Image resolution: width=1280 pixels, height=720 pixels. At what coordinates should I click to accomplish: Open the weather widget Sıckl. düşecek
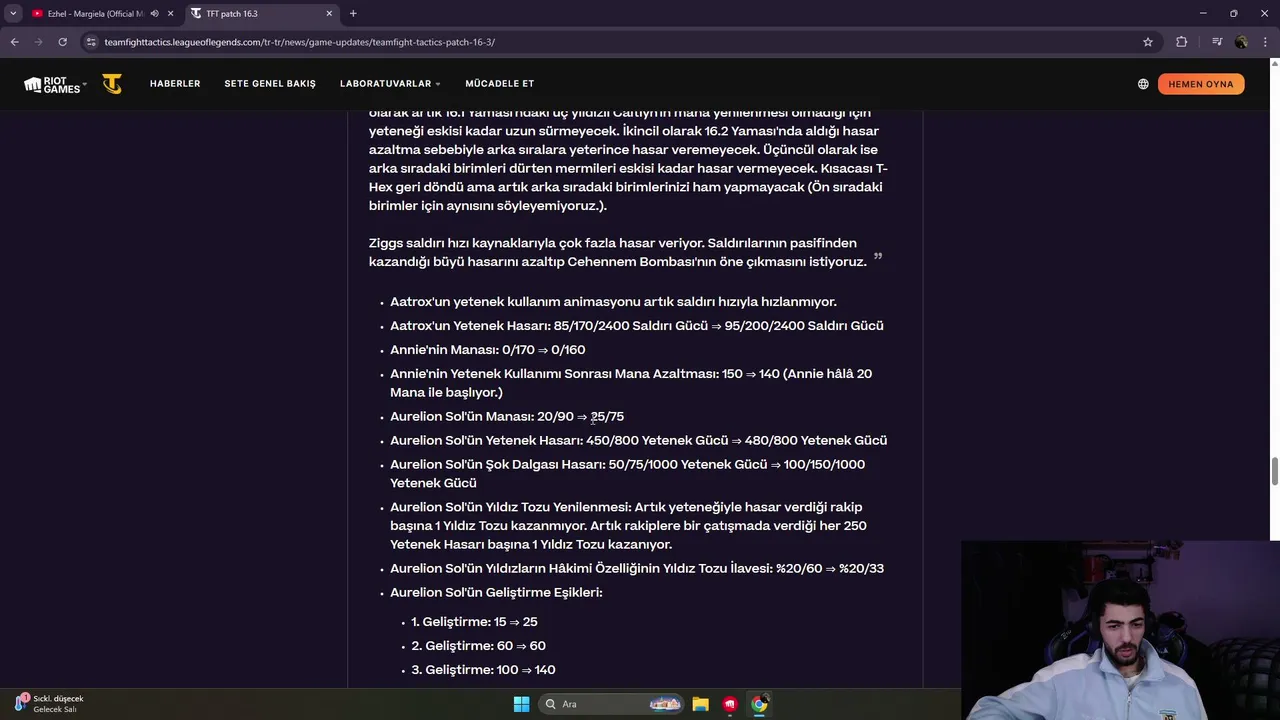[x=50, y=704]
